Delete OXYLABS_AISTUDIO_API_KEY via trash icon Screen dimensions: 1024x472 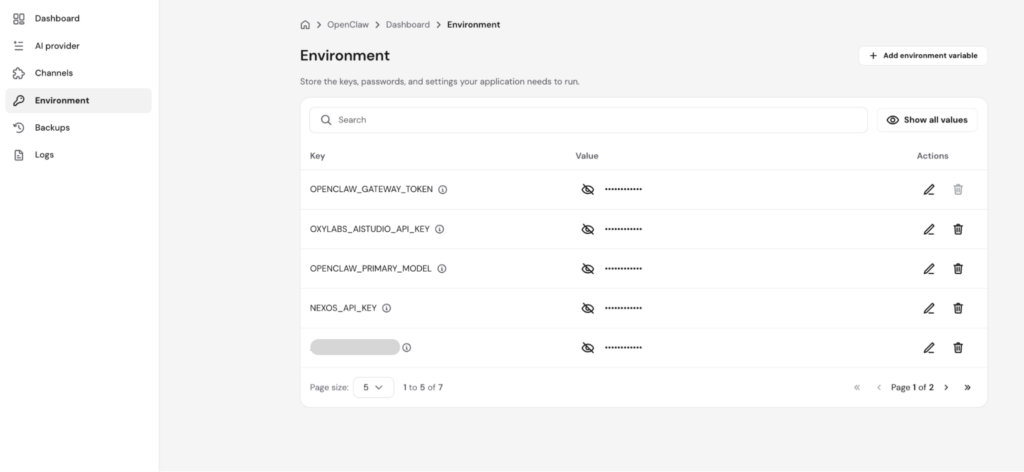[958, 229]
